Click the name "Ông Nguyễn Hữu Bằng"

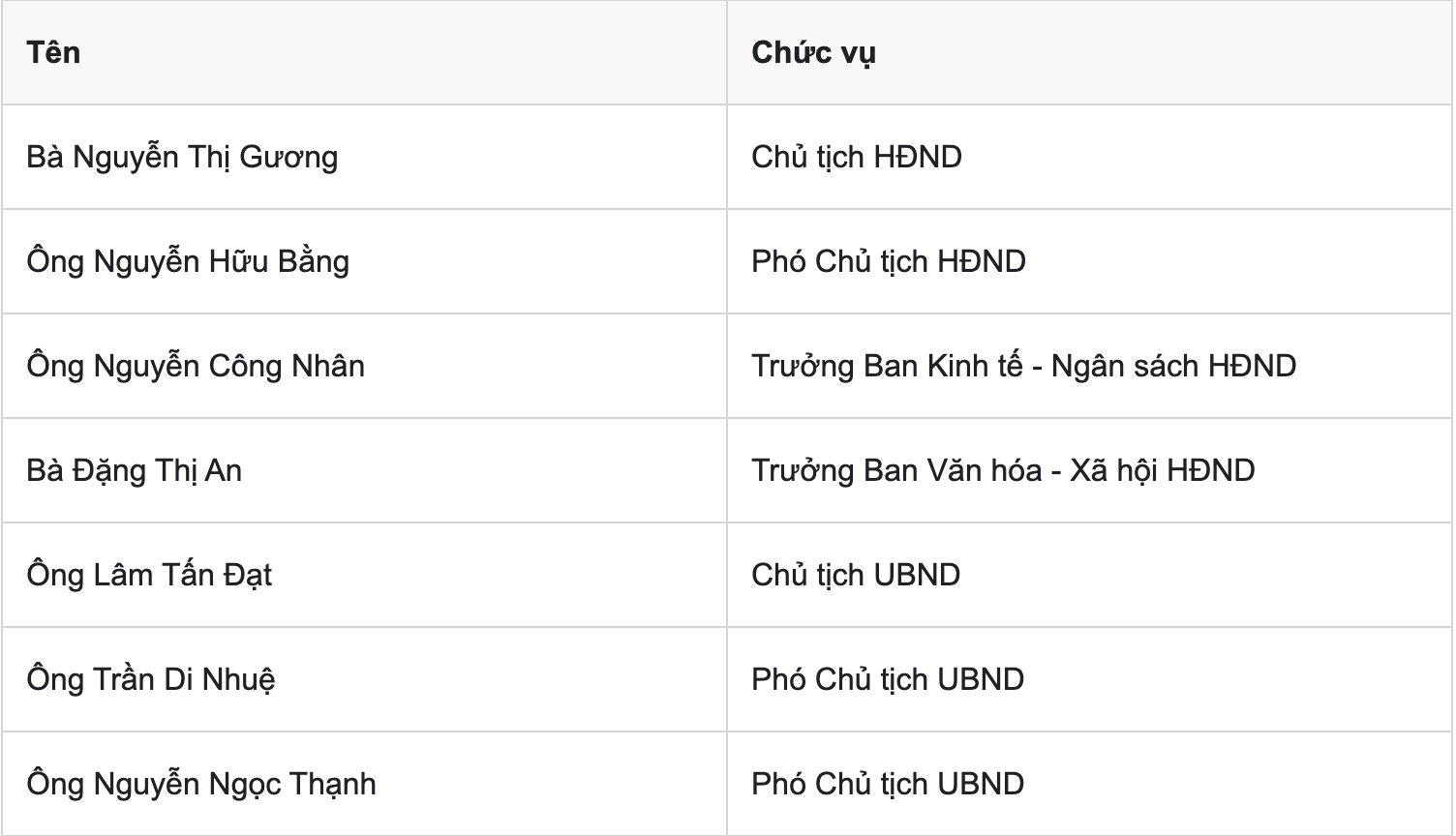click(x=188, y=262)
